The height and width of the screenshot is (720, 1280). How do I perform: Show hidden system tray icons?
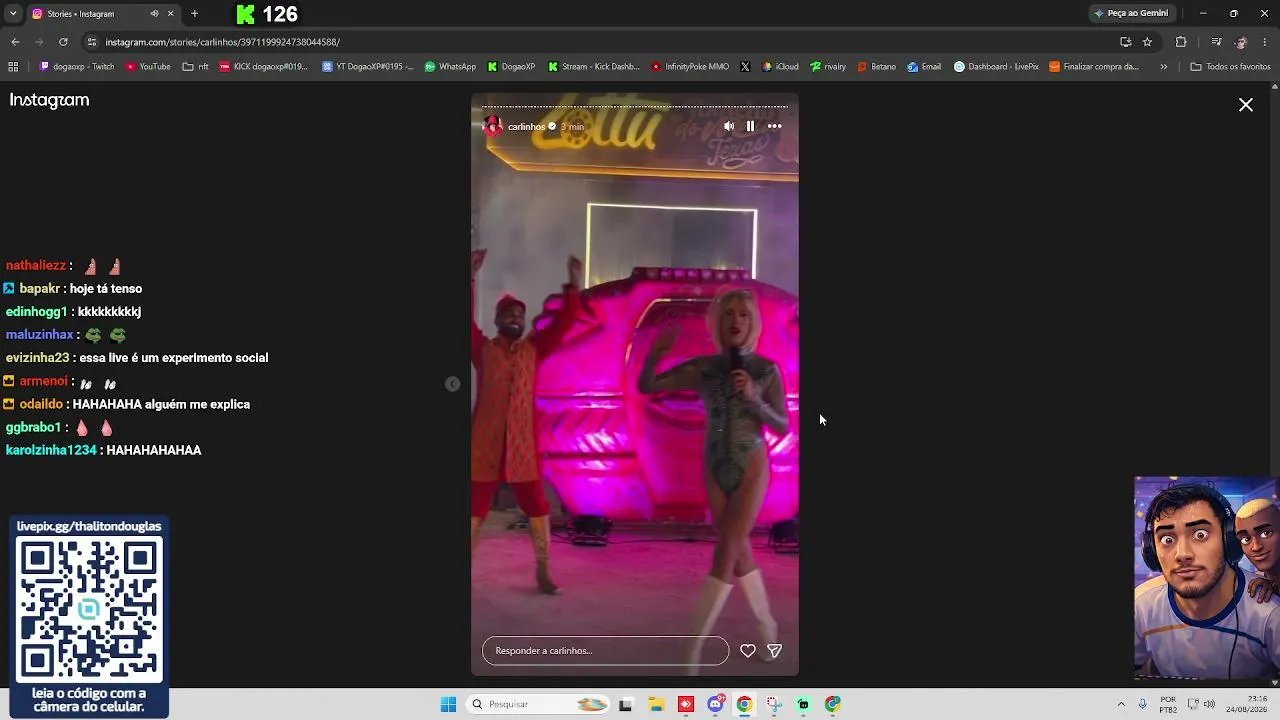coord(1121,704)
